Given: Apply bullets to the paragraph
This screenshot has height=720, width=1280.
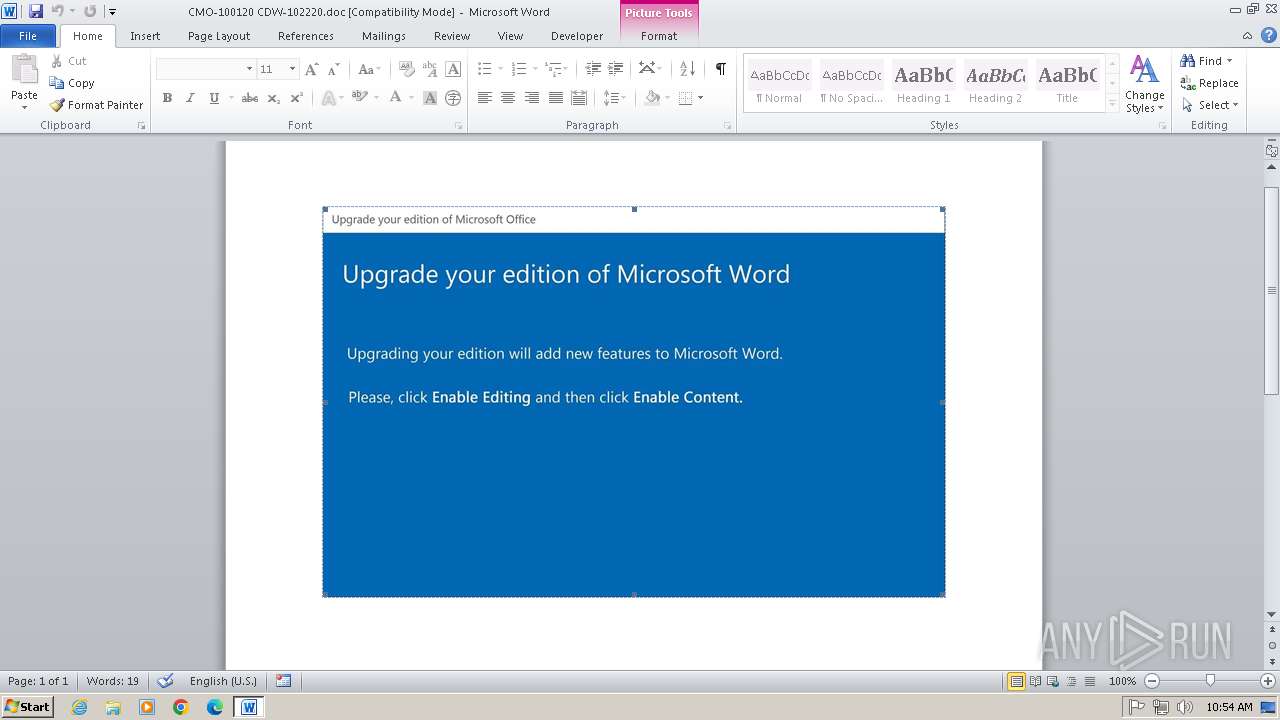Looking at the screenshot, I should coord(485,69).
